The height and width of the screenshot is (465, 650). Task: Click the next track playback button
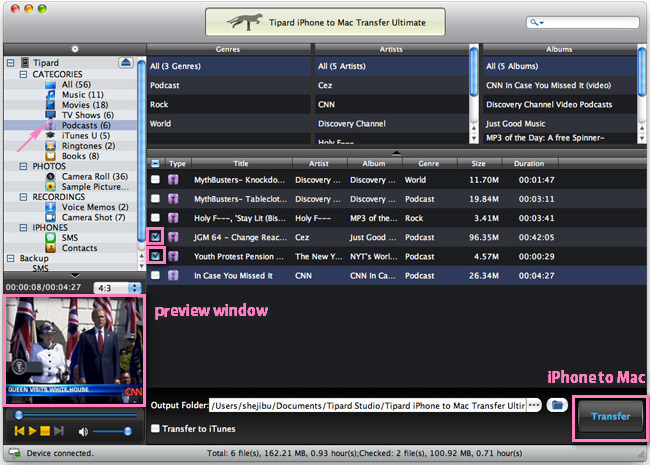coord(59,431)
